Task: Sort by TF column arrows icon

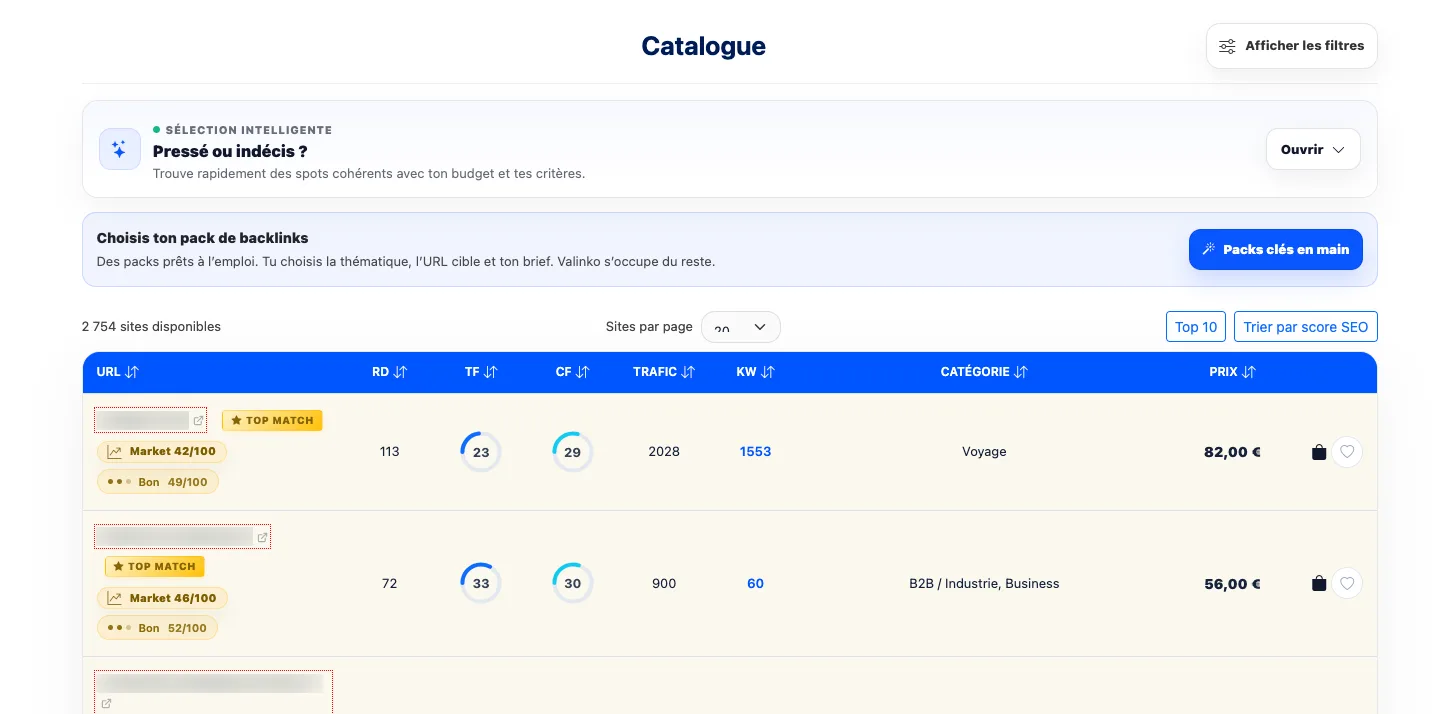Action: click(490, 372)
